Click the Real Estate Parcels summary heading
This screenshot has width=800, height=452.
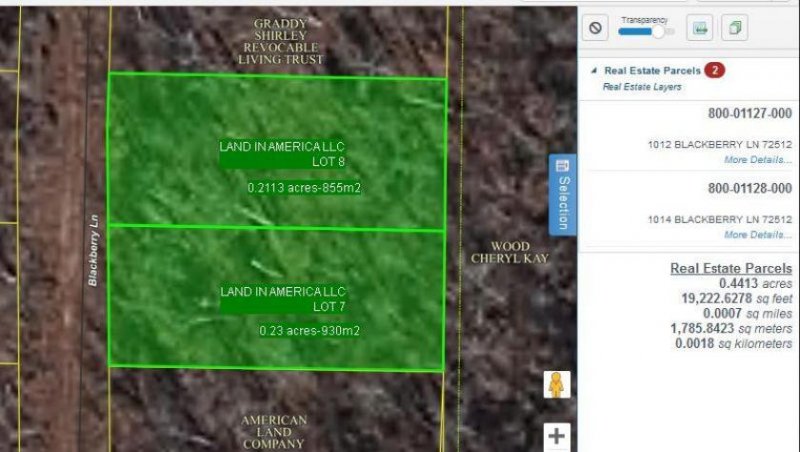[731, 268]
